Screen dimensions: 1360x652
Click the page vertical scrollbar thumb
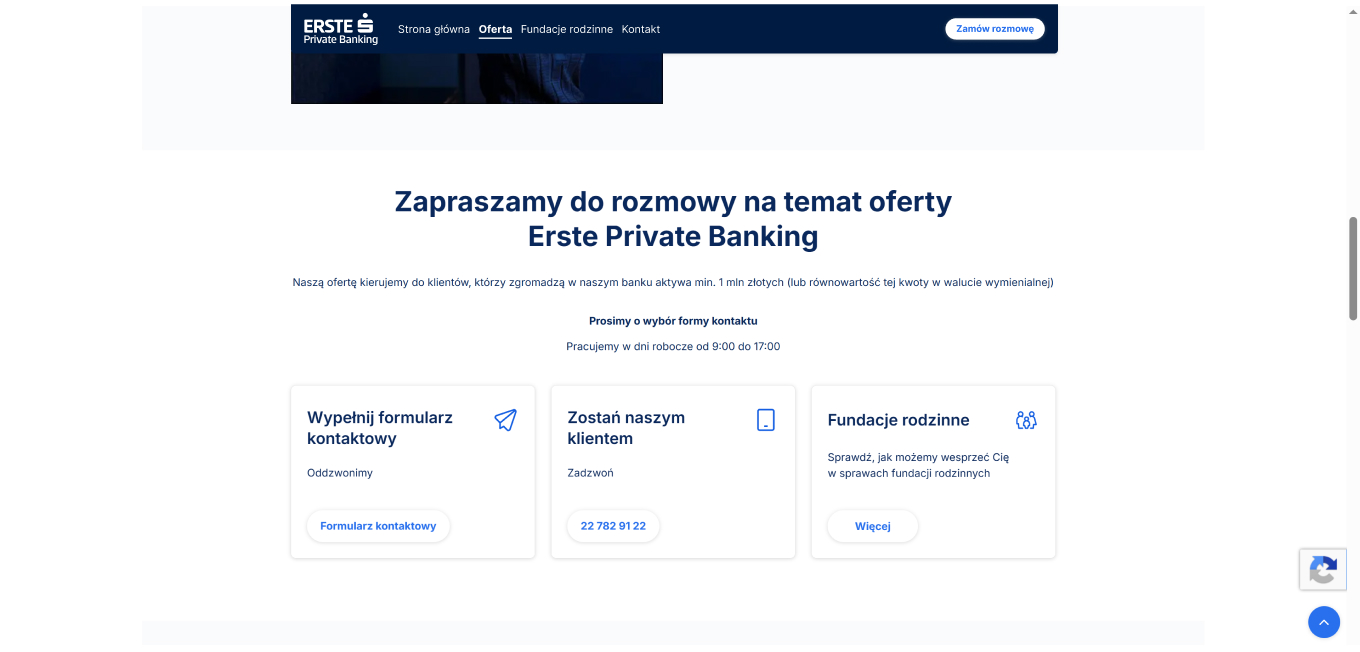pyautogui.click(x=1353, y=268)
